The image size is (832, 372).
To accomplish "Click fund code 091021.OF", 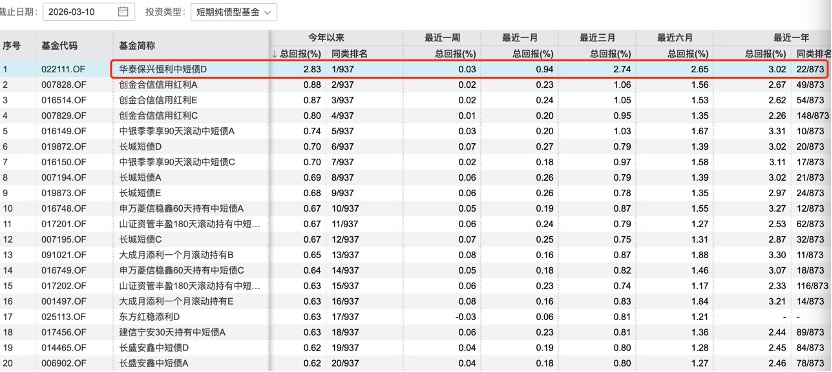I will click(x=63, y=255).
